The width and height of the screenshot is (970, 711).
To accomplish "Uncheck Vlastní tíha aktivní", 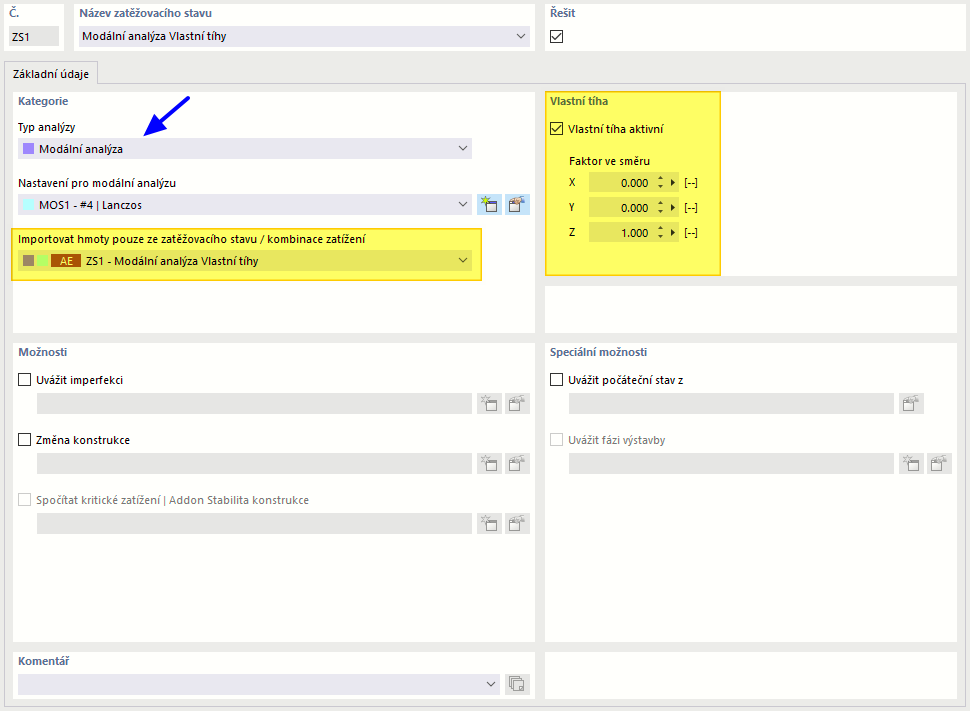I will (x=557, y=129).
